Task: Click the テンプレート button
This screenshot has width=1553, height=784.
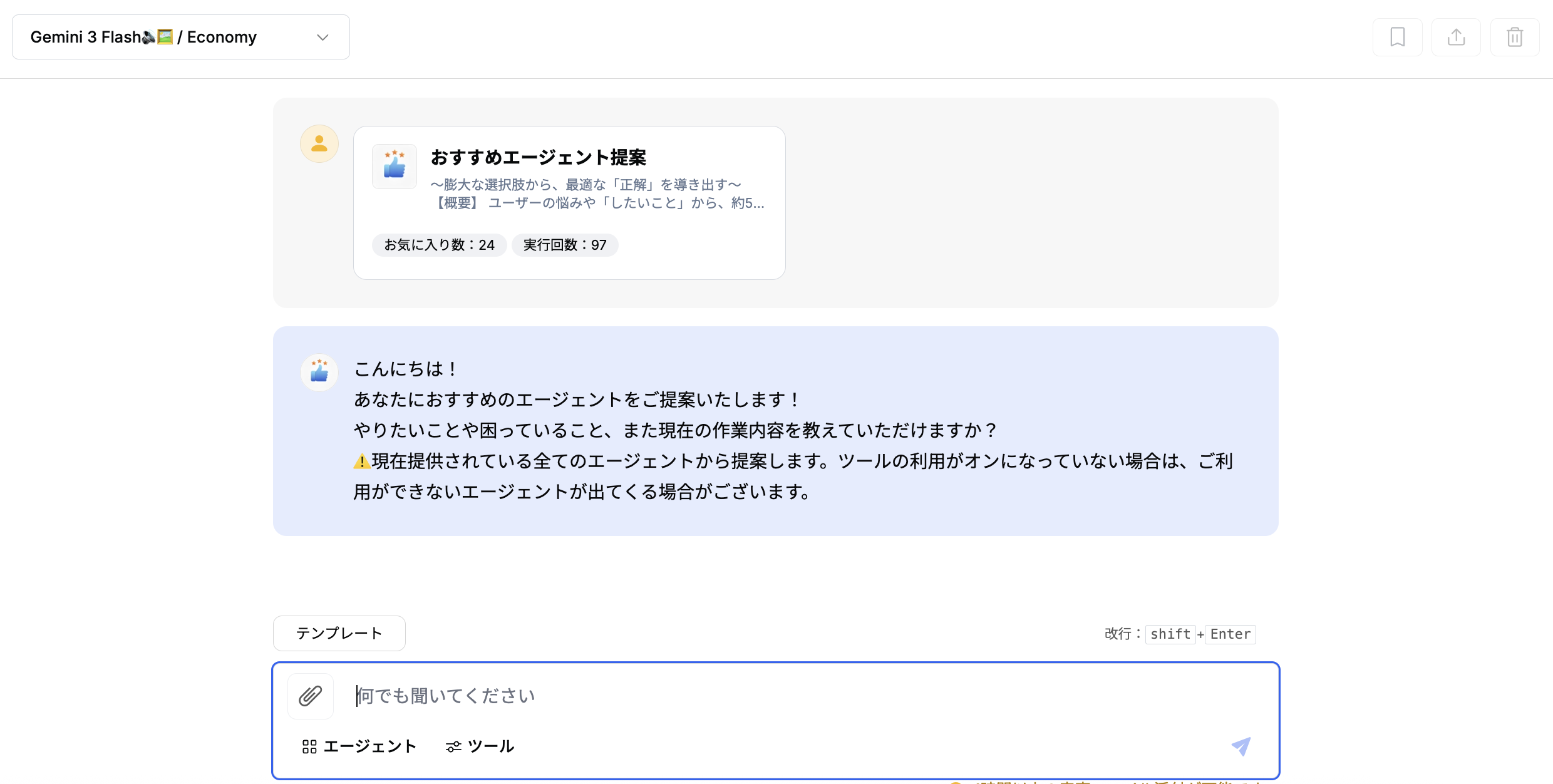Action: coord(339,633)
